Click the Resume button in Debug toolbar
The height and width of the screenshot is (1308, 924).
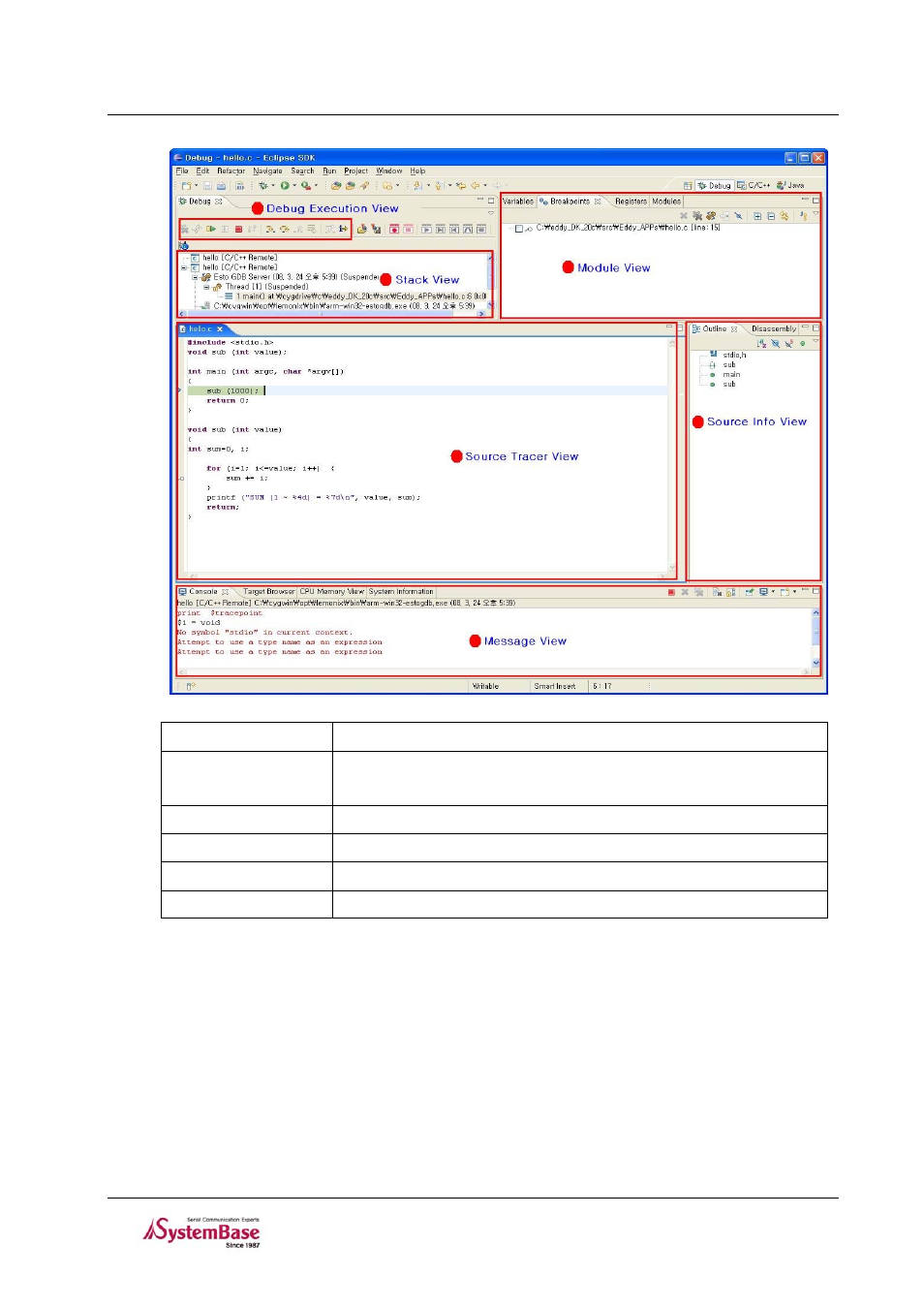(211, 229)
